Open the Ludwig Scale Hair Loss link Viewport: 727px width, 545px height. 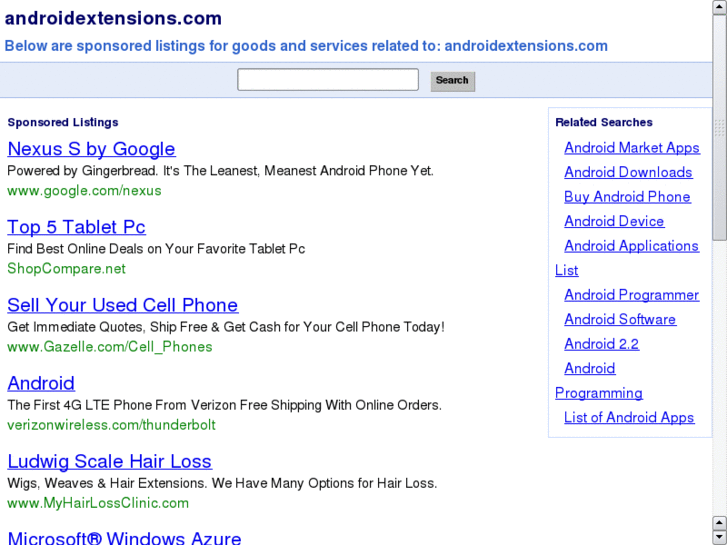109,461
